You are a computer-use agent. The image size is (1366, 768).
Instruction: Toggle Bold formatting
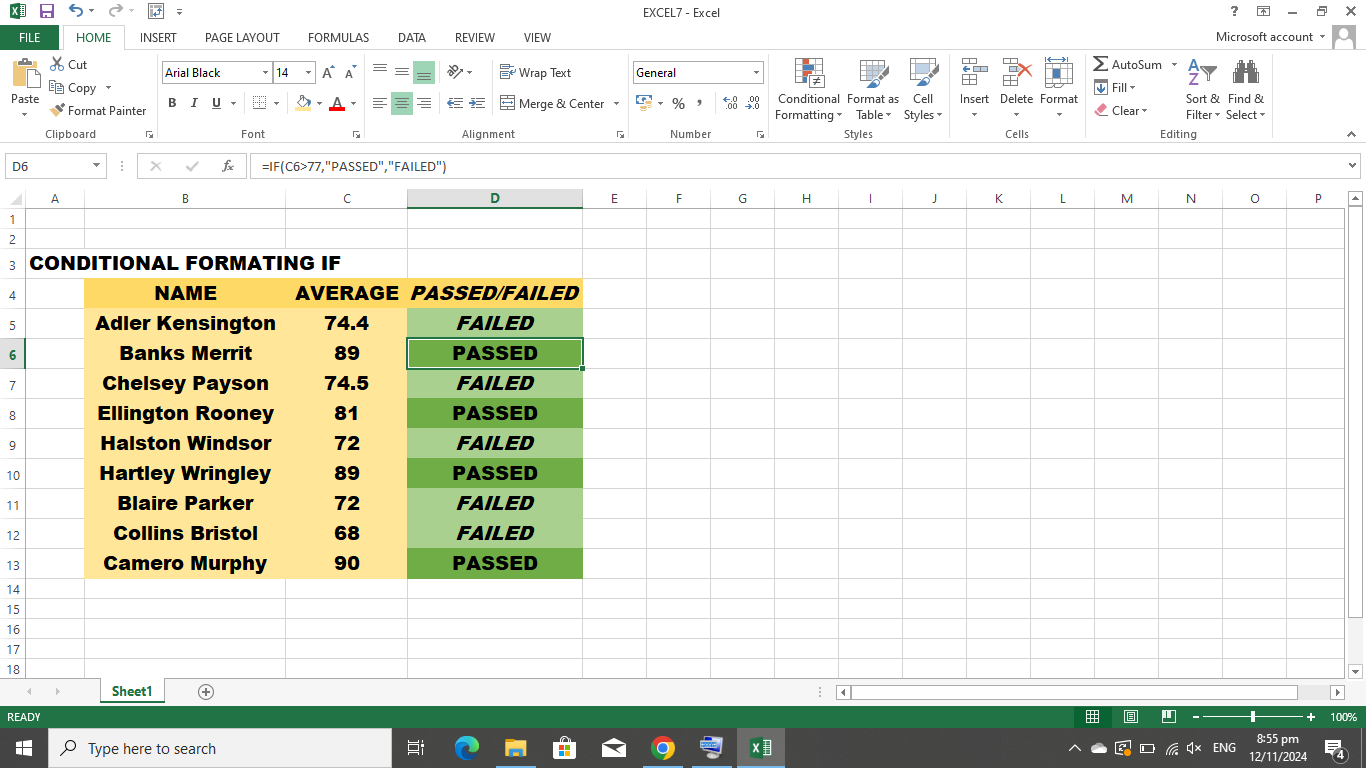(172, 103)
